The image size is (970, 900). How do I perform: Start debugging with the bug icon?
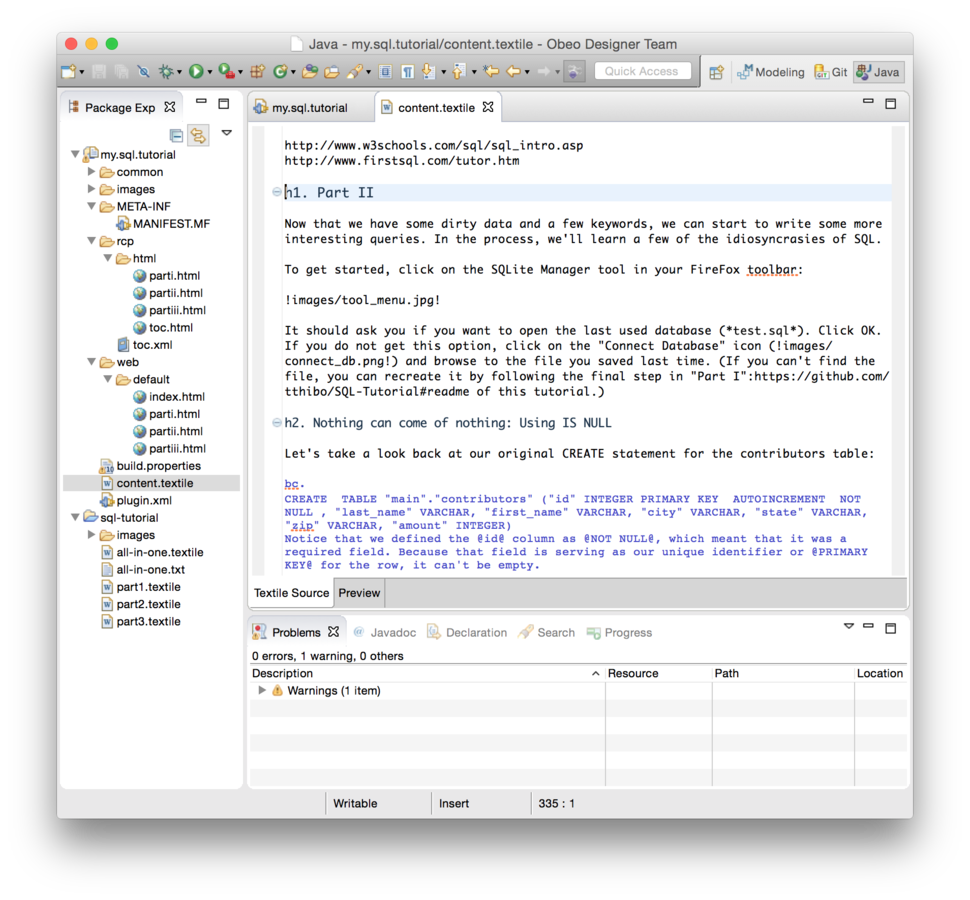[x=166, y=72]
